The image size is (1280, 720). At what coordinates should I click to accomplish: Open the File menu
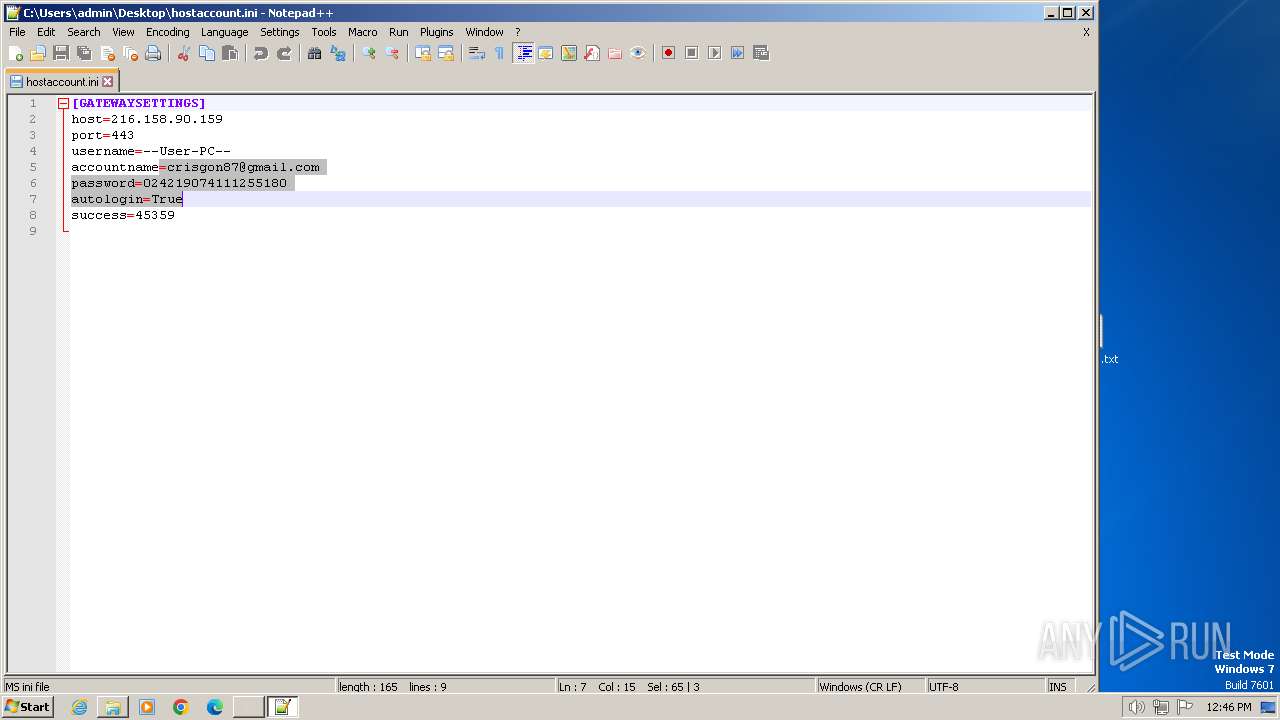point(17,32)
